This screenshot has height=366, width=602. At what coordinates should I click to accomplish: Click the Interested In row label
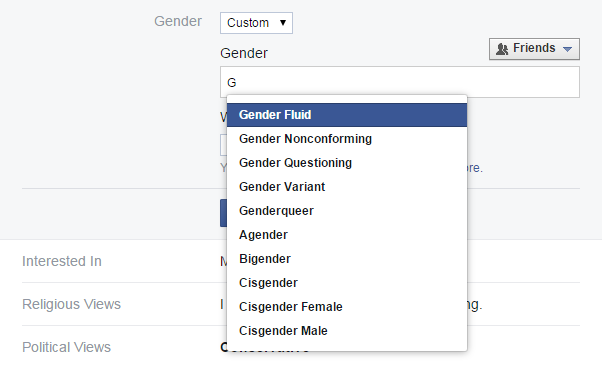pos(62,261)
